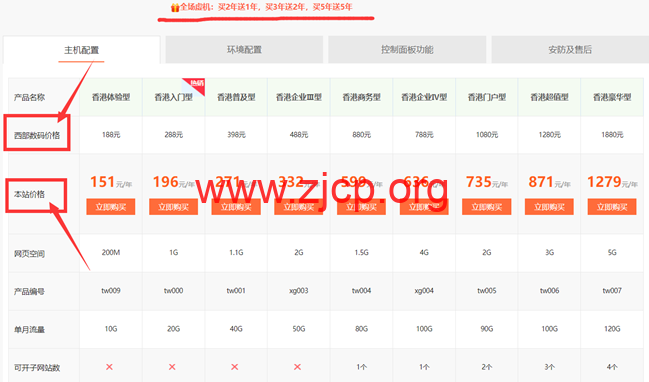
Task: Click red X under 香港普及型 sub-sites
Action: [235, 367]
